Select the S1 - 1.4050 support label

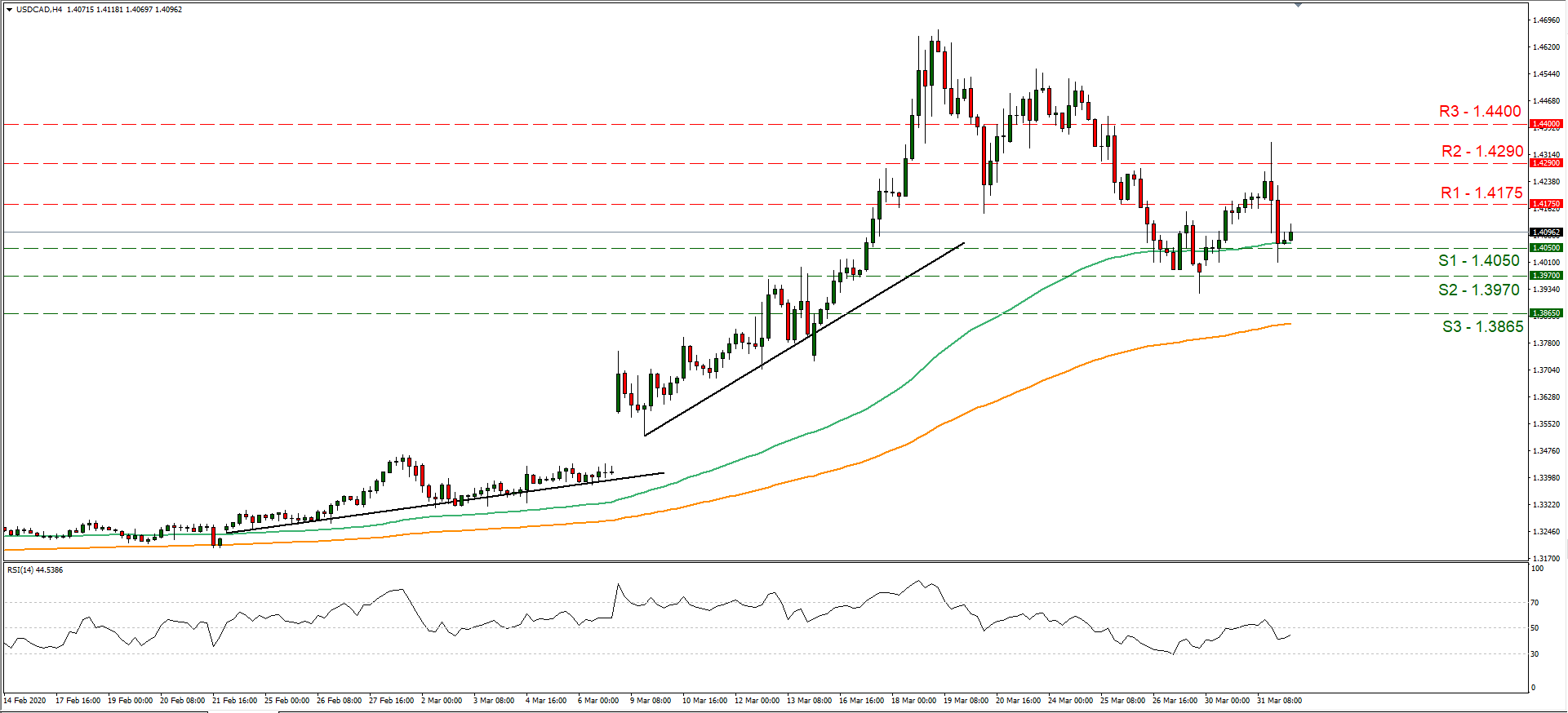point(1479,260)
